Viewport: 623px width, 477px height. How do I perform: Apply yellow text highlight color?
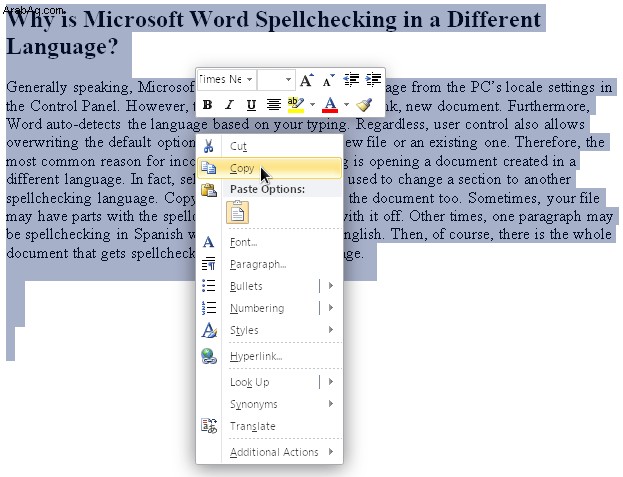(x=296, y=105)
